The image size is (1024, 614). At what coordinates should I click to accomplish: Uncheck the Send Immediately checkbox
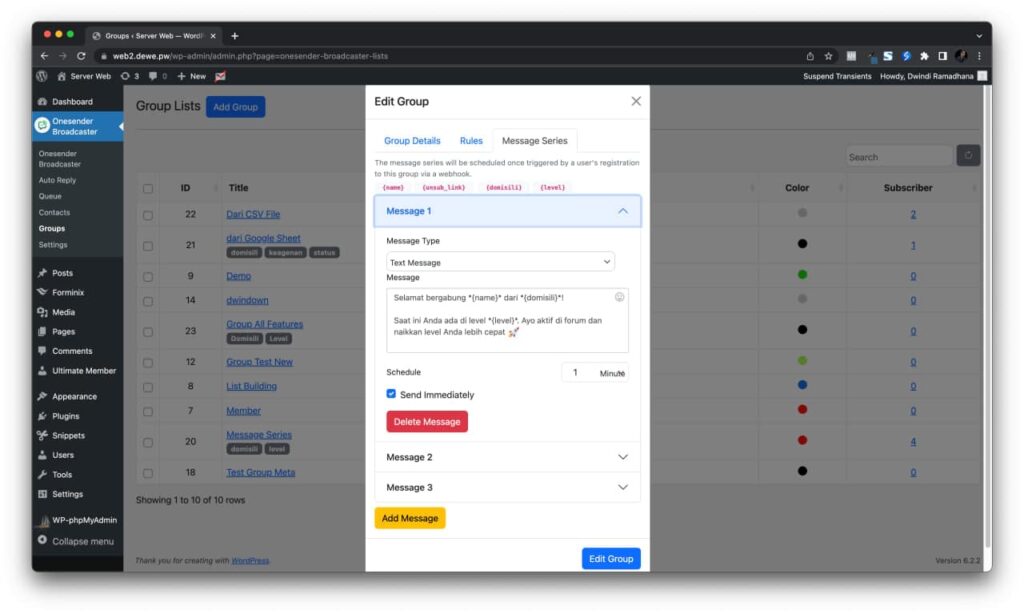tap(392, 394)
